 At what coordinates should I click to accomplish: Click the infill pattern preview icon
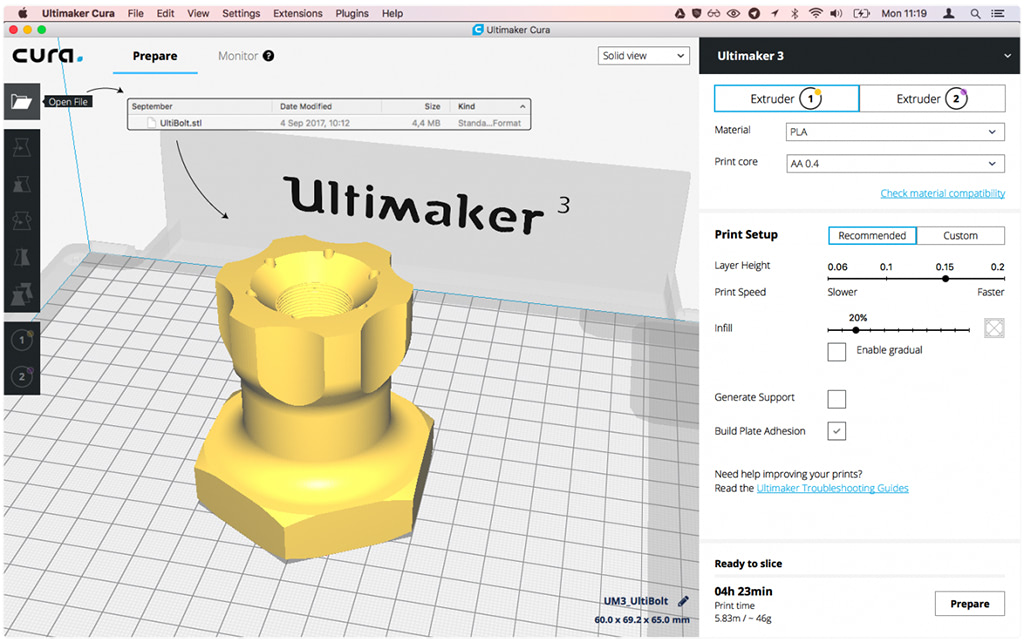(x=994, y=328)
